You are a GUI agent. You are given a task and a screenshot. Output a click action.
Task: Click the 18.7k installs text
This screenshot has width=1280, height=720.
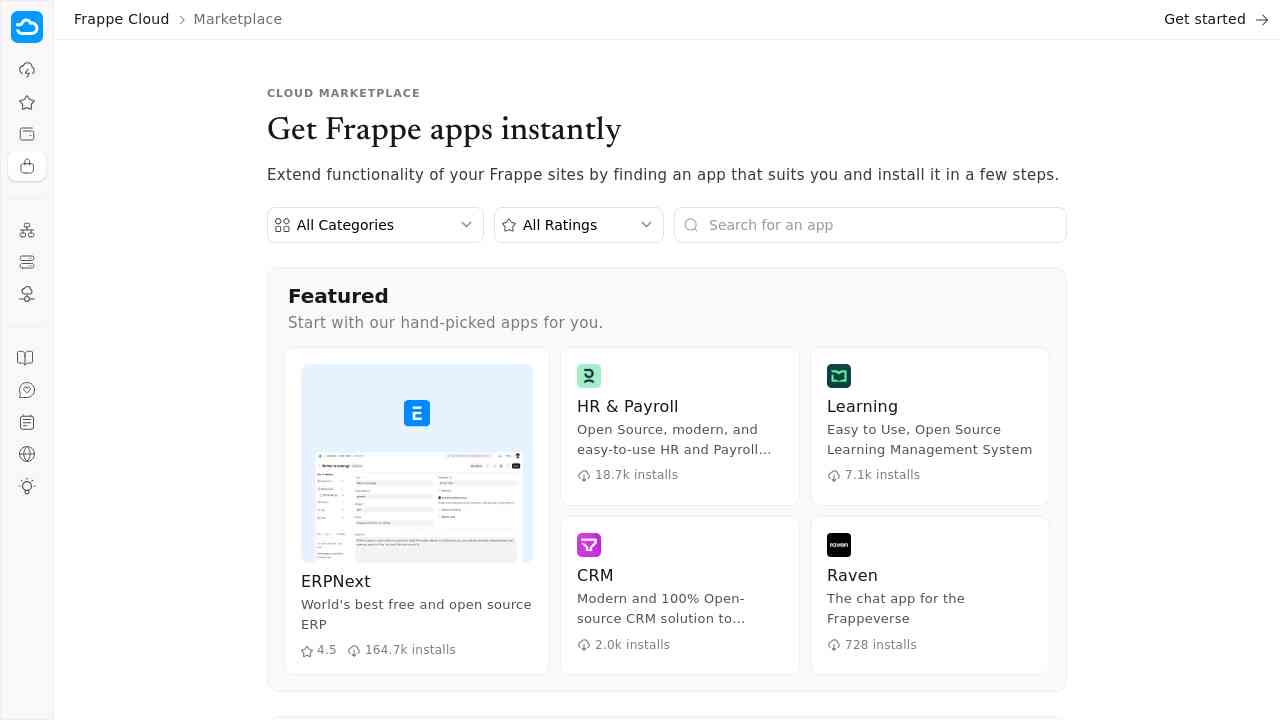click(x=636, y=475)
